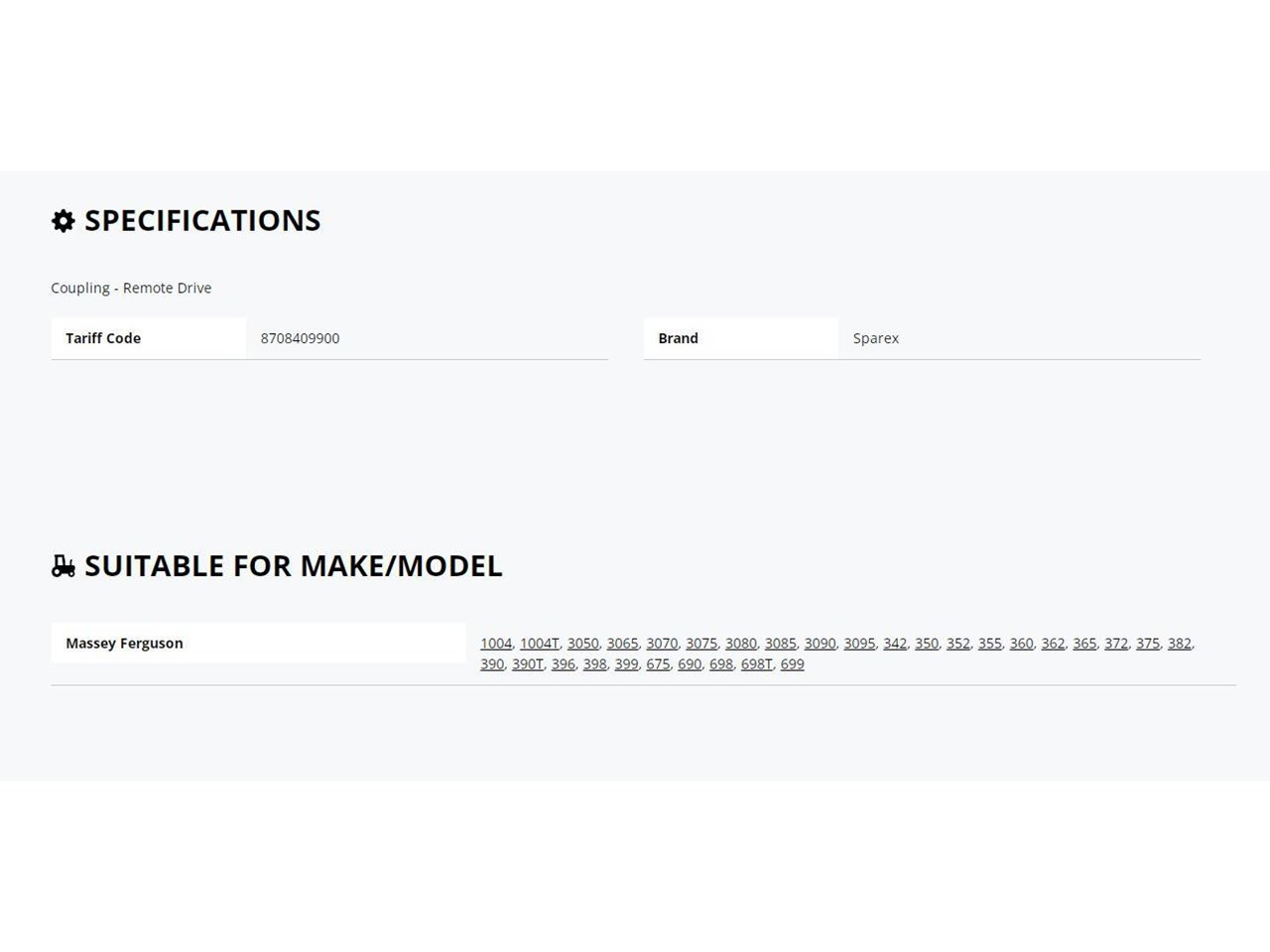Click the tariff code value 8708409900

point(300,338)
